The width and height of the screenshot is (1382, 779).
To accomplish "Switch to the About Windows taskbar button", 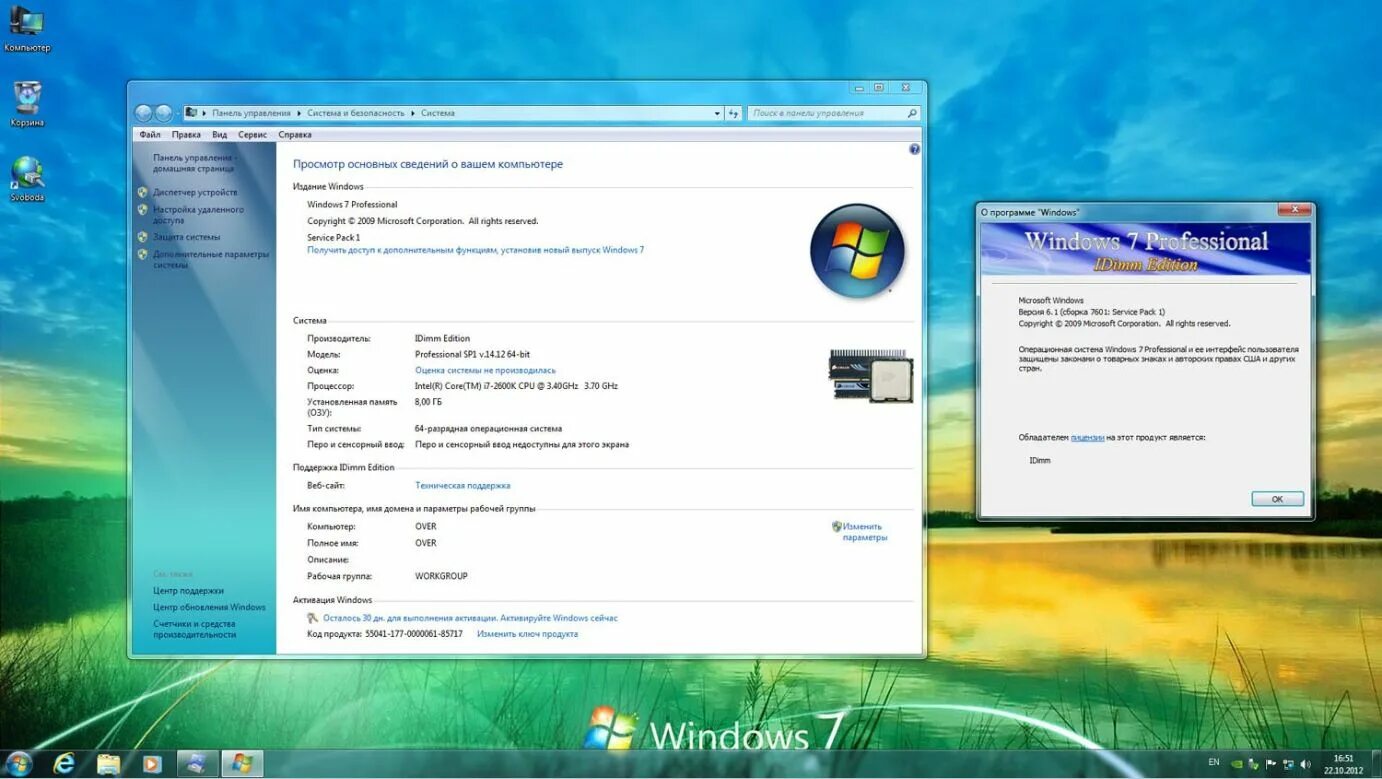I will coord(242,764).
